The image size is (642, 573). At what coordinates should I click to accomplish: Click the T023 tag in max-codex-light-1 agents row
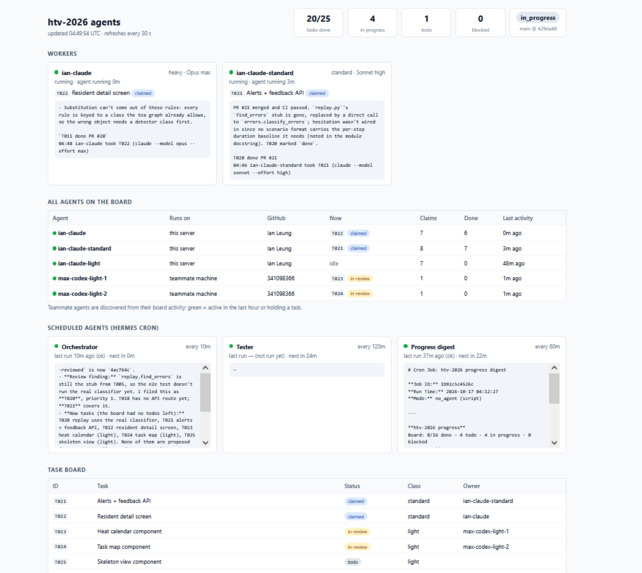pos(337,279)
